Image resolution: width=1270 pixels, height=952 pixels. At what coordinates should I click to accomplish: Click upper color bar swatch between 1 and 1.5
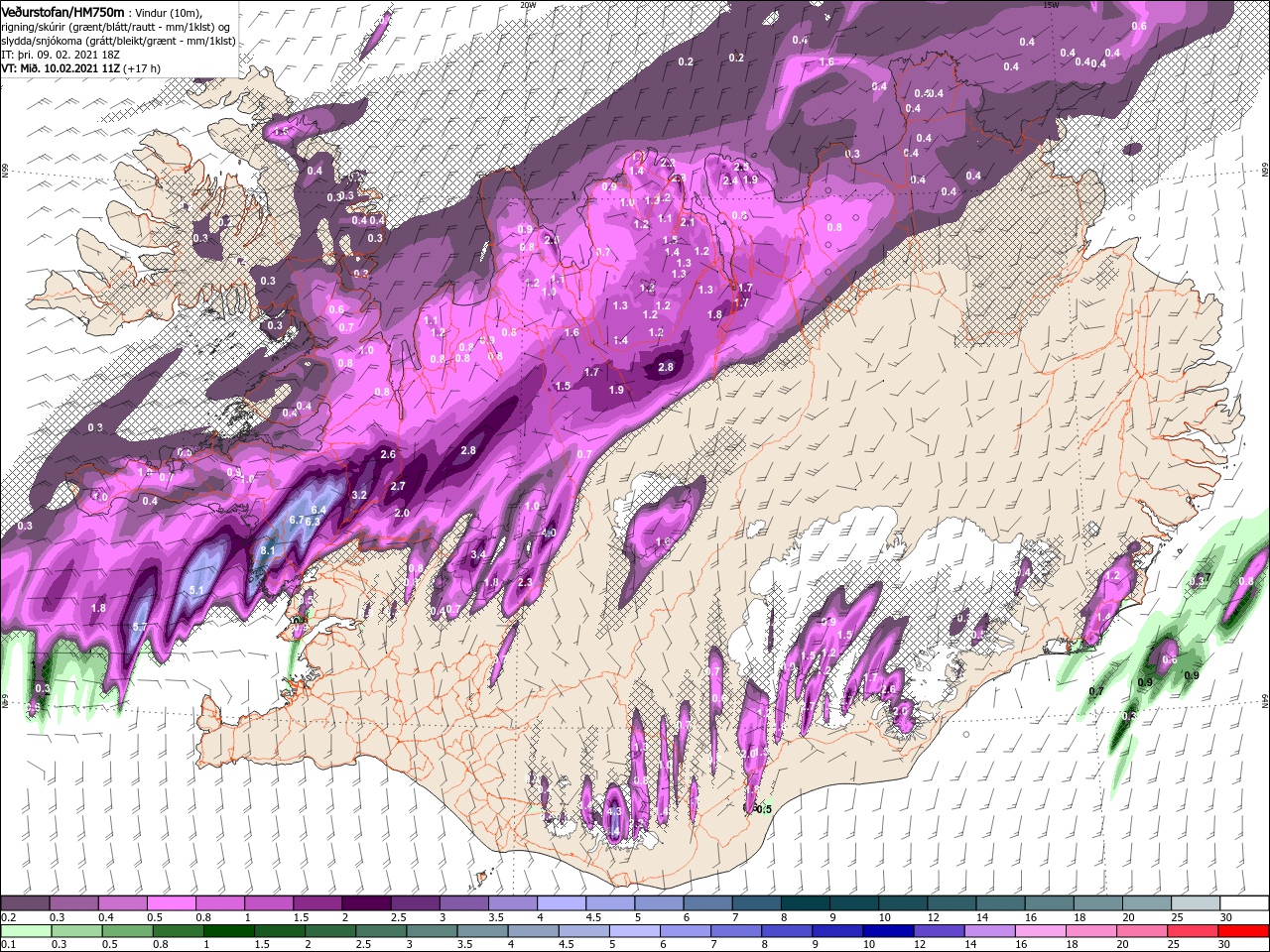268,903
